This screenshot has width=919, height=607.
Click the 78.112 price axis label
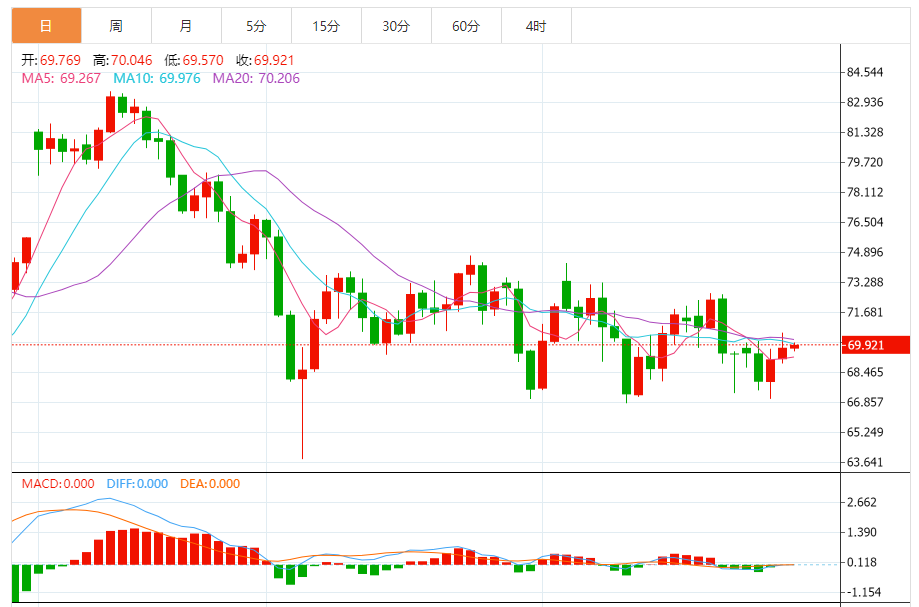coord(864,192)
